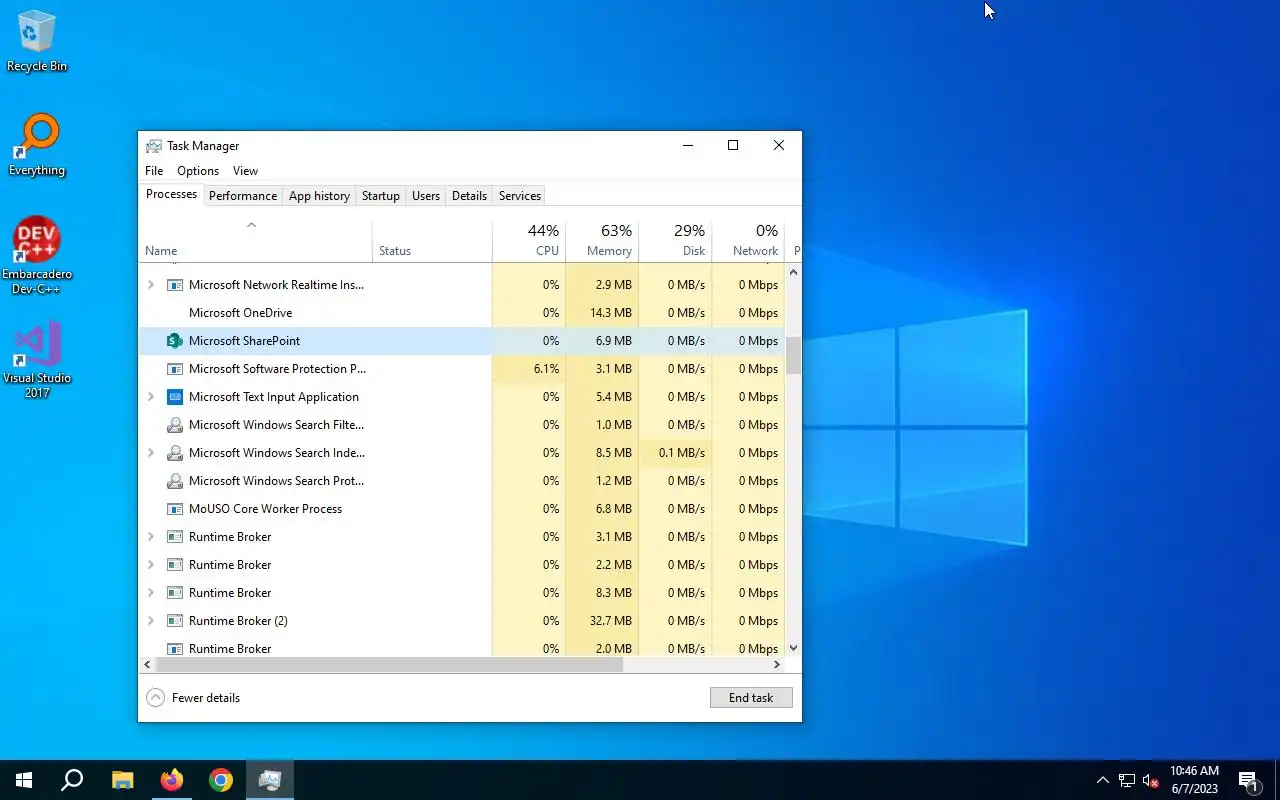1280x800 pixels.
Task: Switch to the Users tab
Action: (426, 196)
